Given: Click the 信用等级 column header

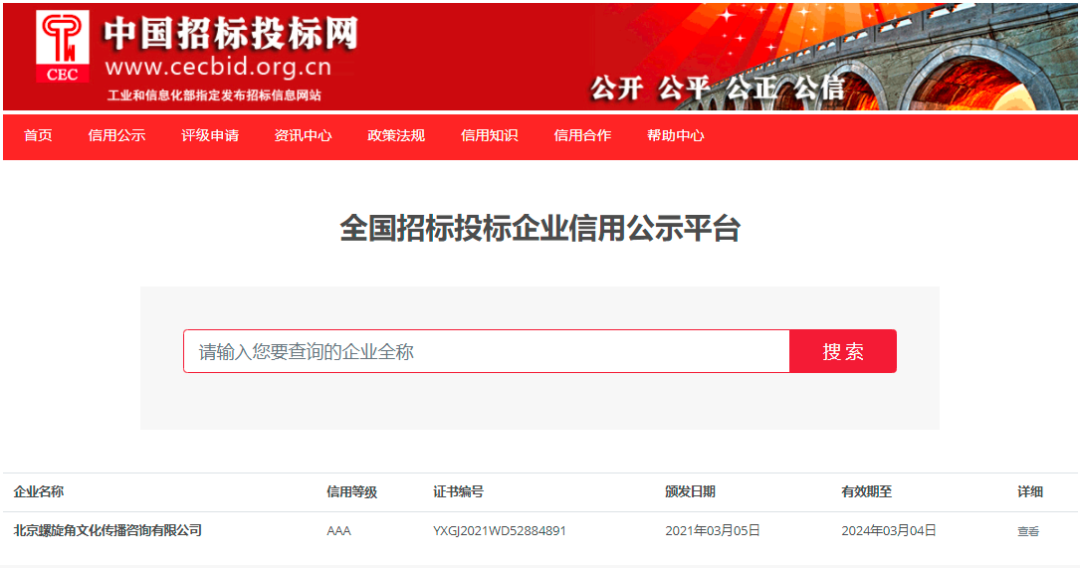Looking at the screenshot, I should tap(352, 492).
